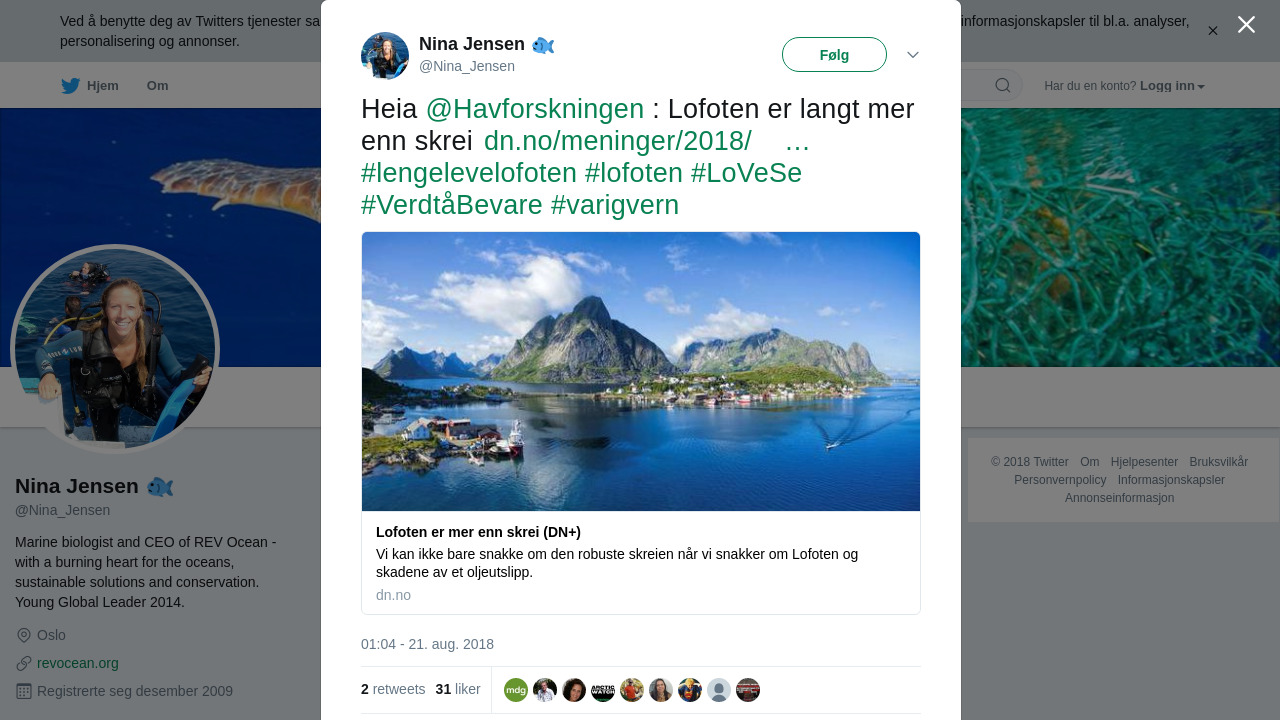Screen dimensions: 1280x720
Task: View the 31 liker list
Action: (458, 690)
